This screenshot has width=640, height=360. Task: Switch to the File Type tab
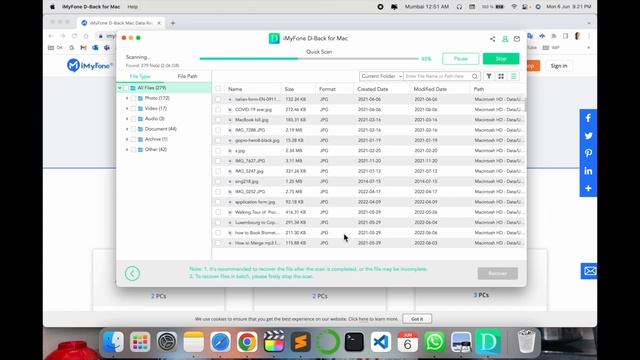tap(140, 76)
